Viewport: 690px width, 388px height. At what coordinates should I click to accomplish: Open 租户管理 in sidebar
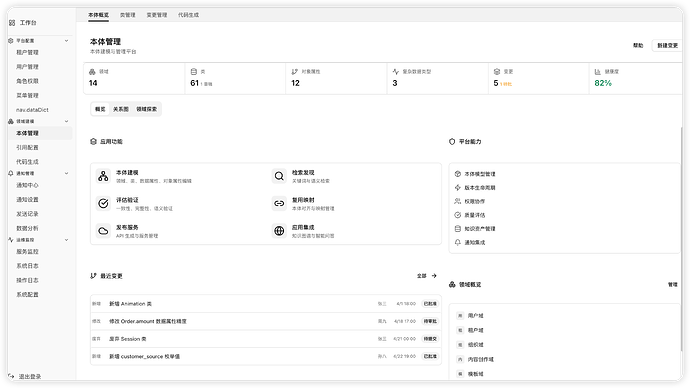tap(27, 52)
